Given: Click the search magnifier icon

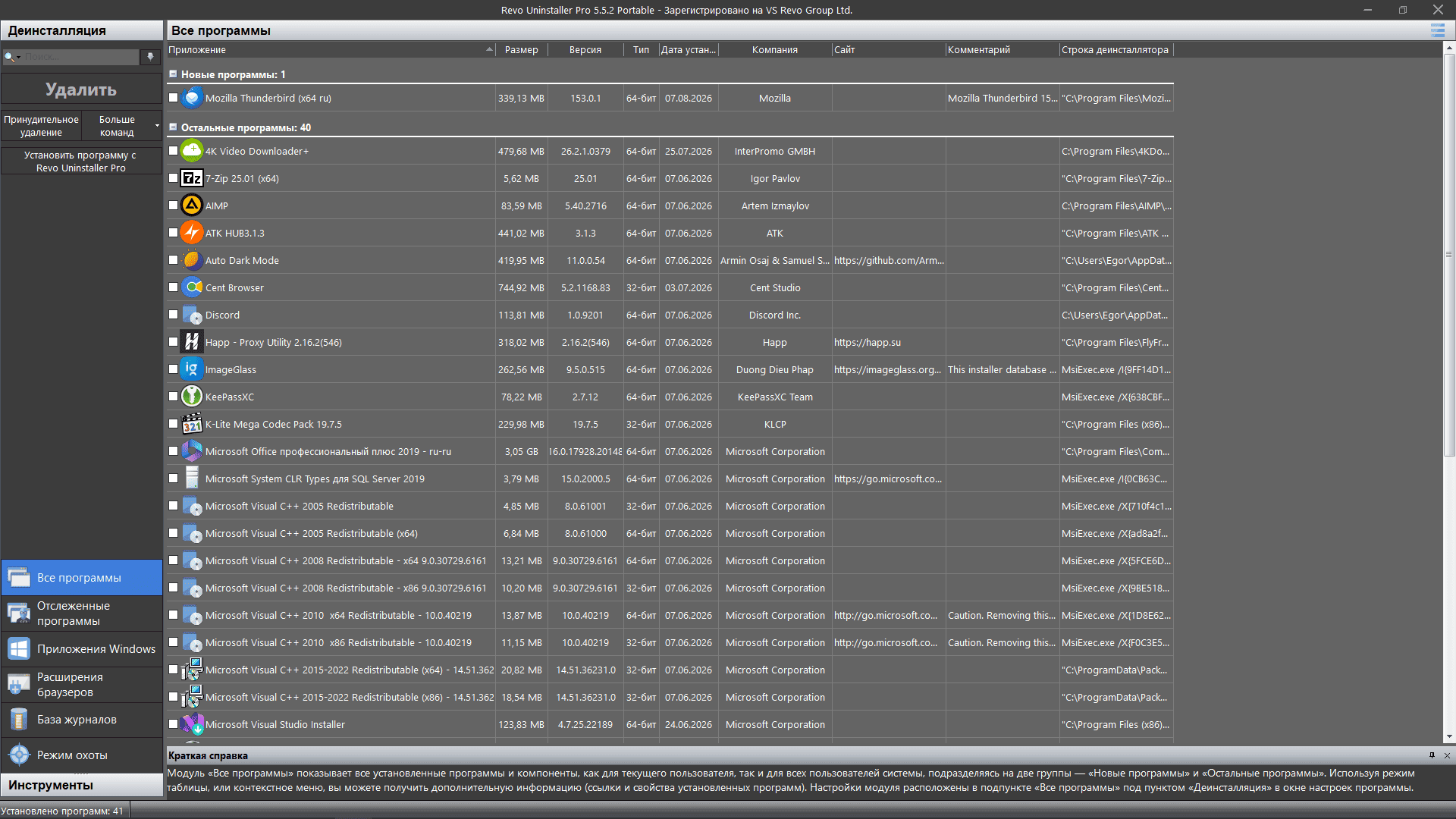Looking at the screenshot, I should (x=9, y=57).
